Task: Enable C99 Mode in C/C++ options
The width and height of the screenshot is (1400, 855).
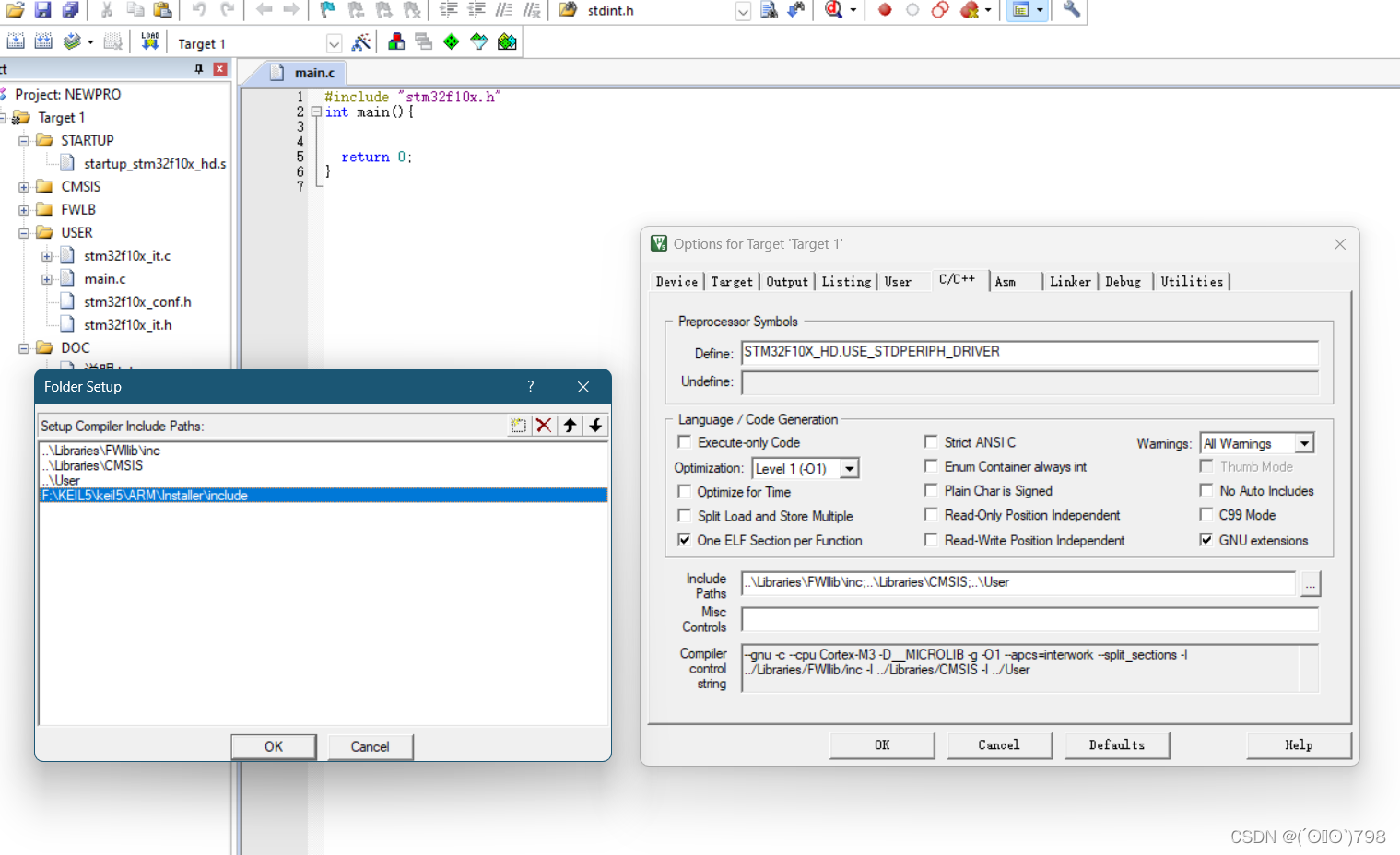Action: click(x=1207, y=515)
